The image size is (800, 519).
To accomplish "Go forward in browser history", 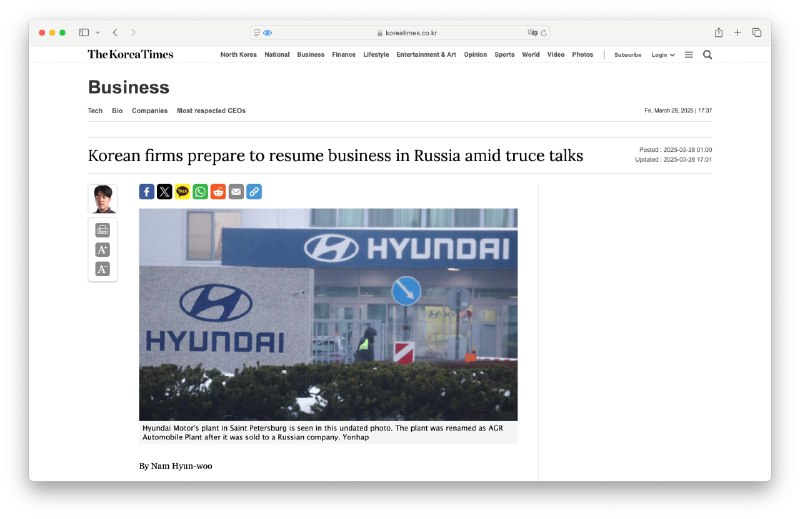I will [133, 33].
